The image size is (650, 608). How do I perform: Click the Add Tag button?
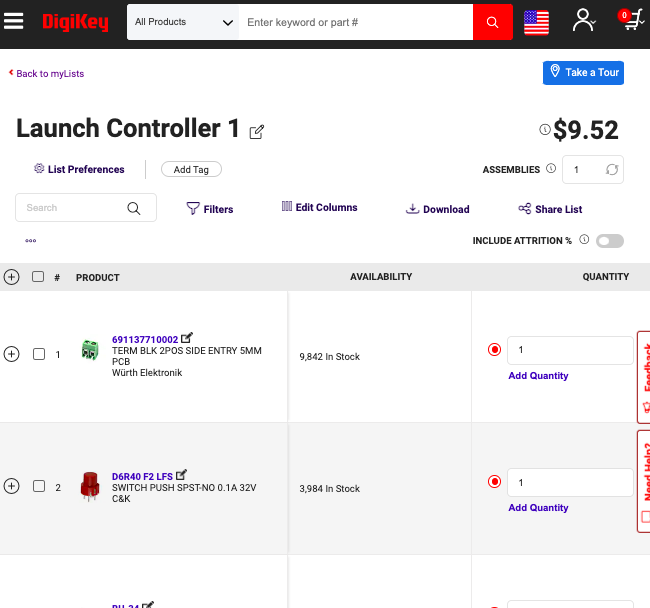191,169
